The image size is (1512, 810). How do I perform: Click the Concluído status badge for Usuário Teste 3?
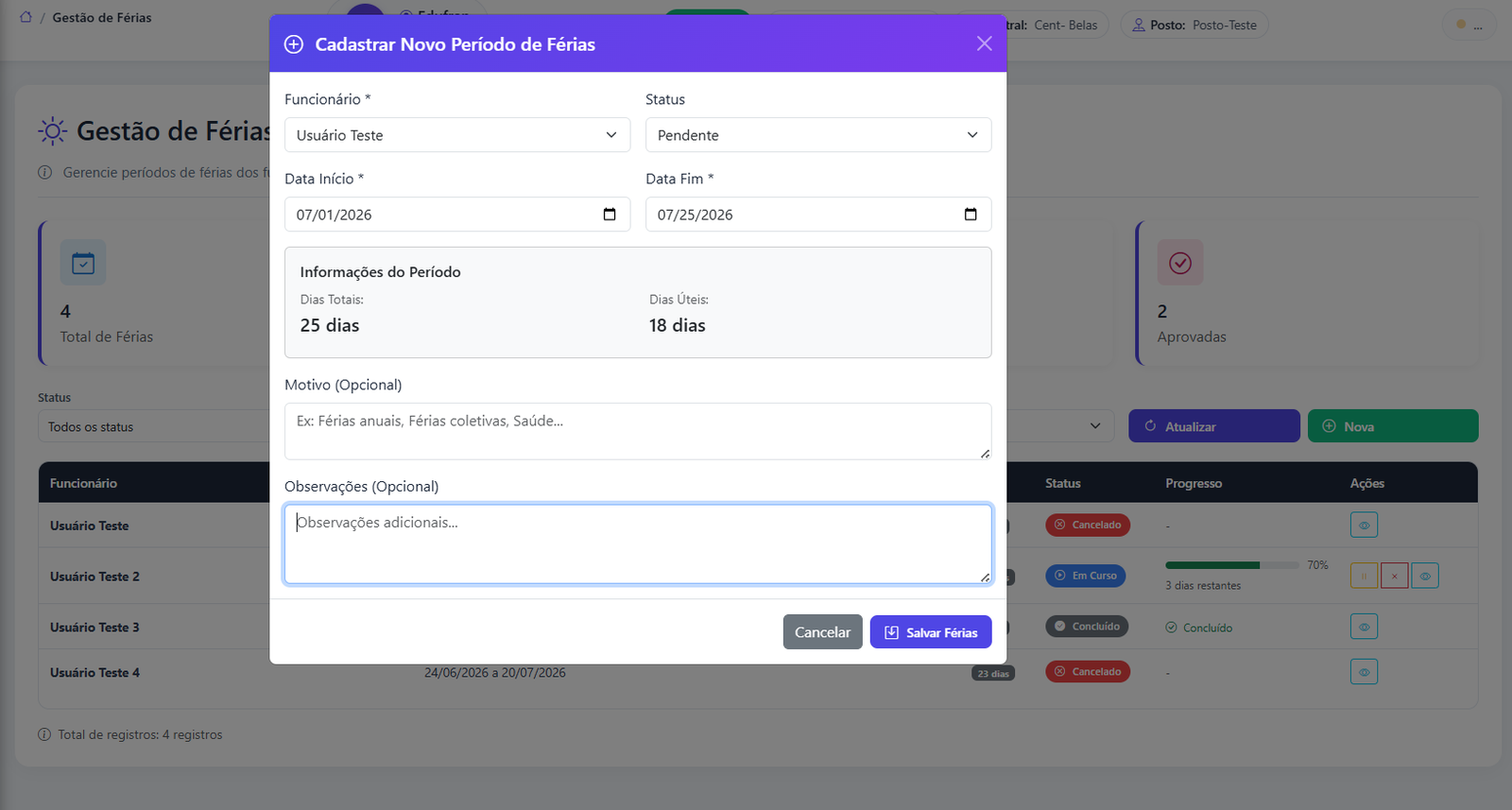[1087, 626]
